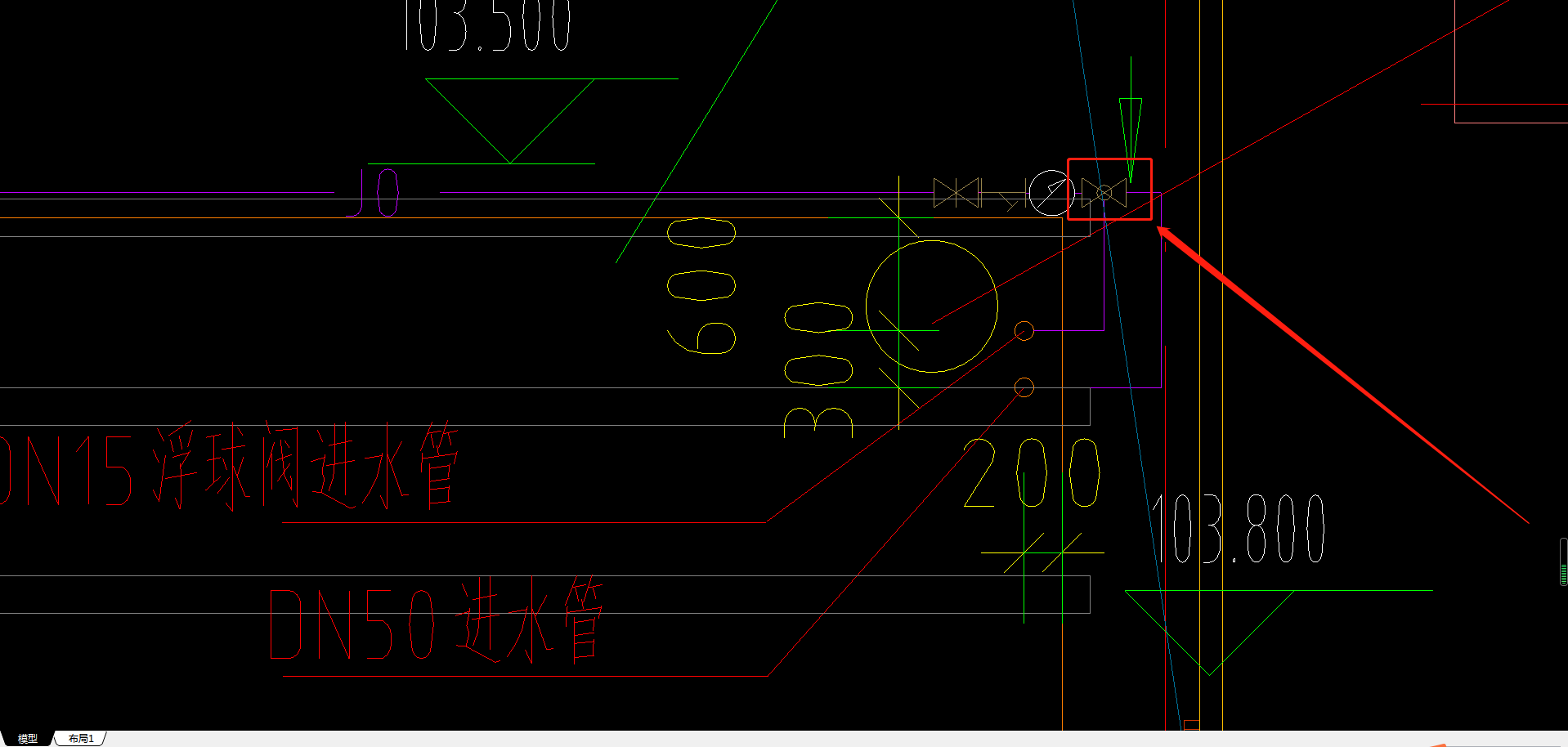1568x747 pixels.
Task: Select the red DN15 浮球阀进水管 label
Action: coord(229,467)
